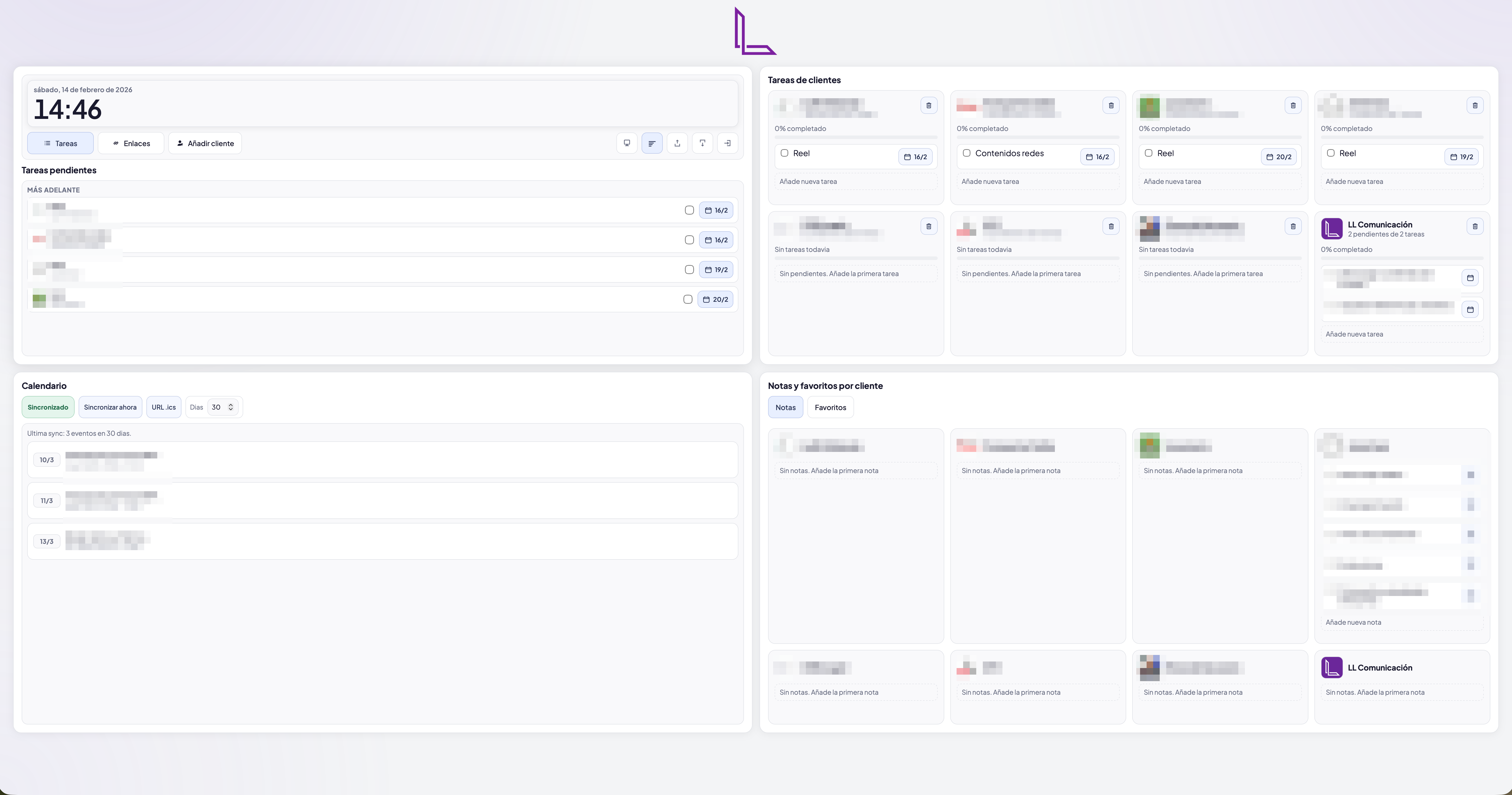Click the monitor display icon button

pos(627,143)
